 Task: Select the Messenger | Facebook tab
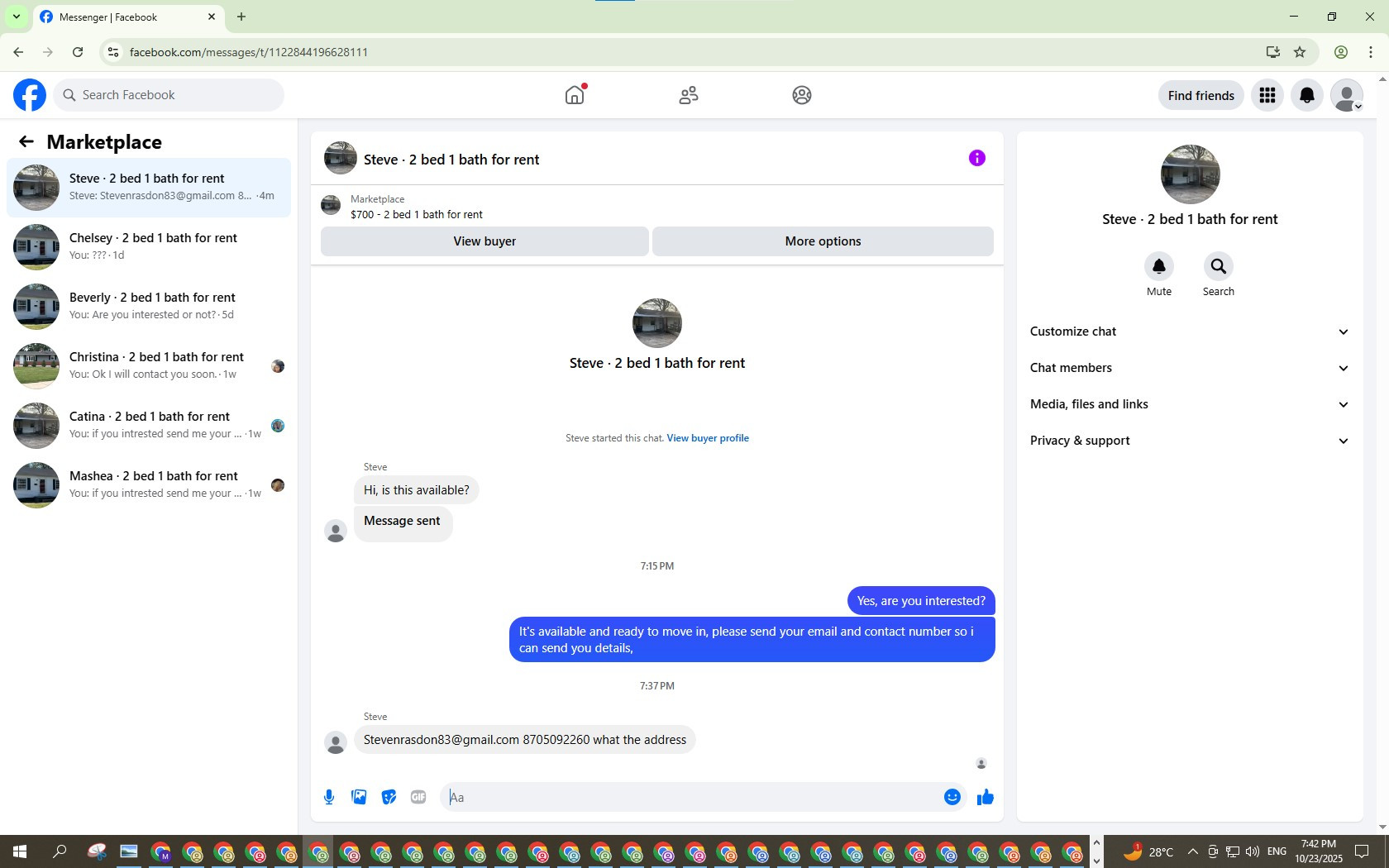tap(128, 17)
